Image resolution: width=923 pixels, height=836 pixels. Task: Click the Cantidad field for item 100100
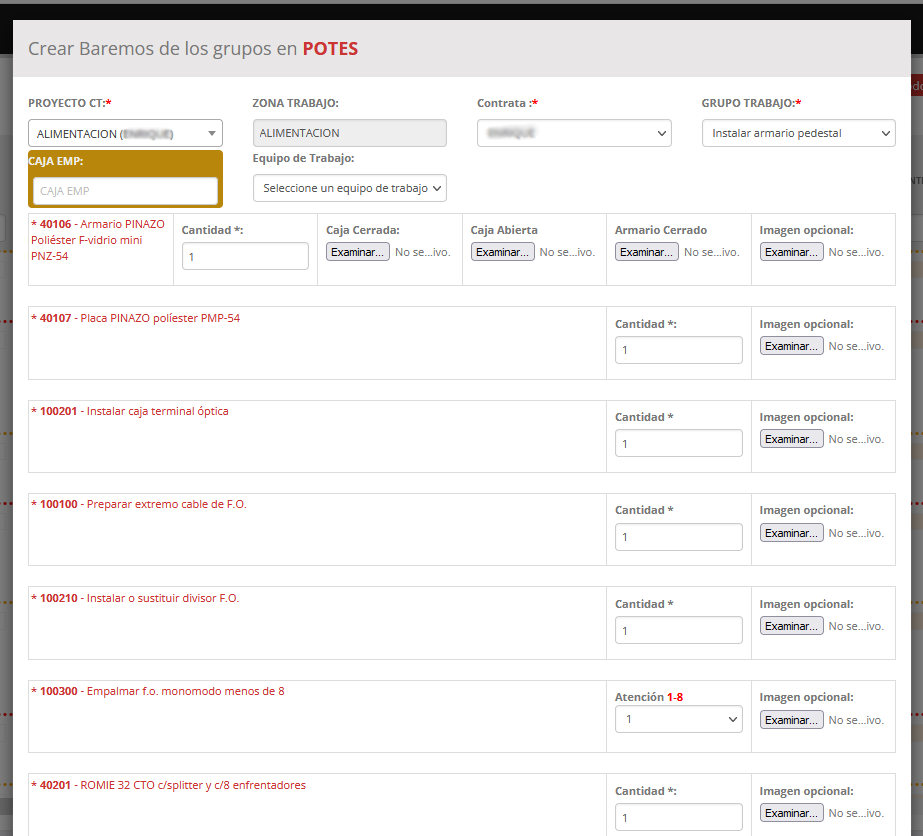pyautogui.click(x=679, y=537)
